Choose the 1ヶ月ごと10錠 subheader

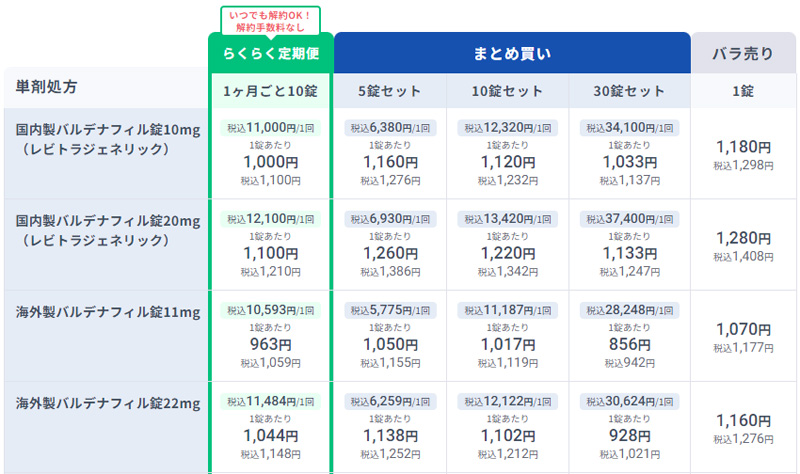click(269, 91)
